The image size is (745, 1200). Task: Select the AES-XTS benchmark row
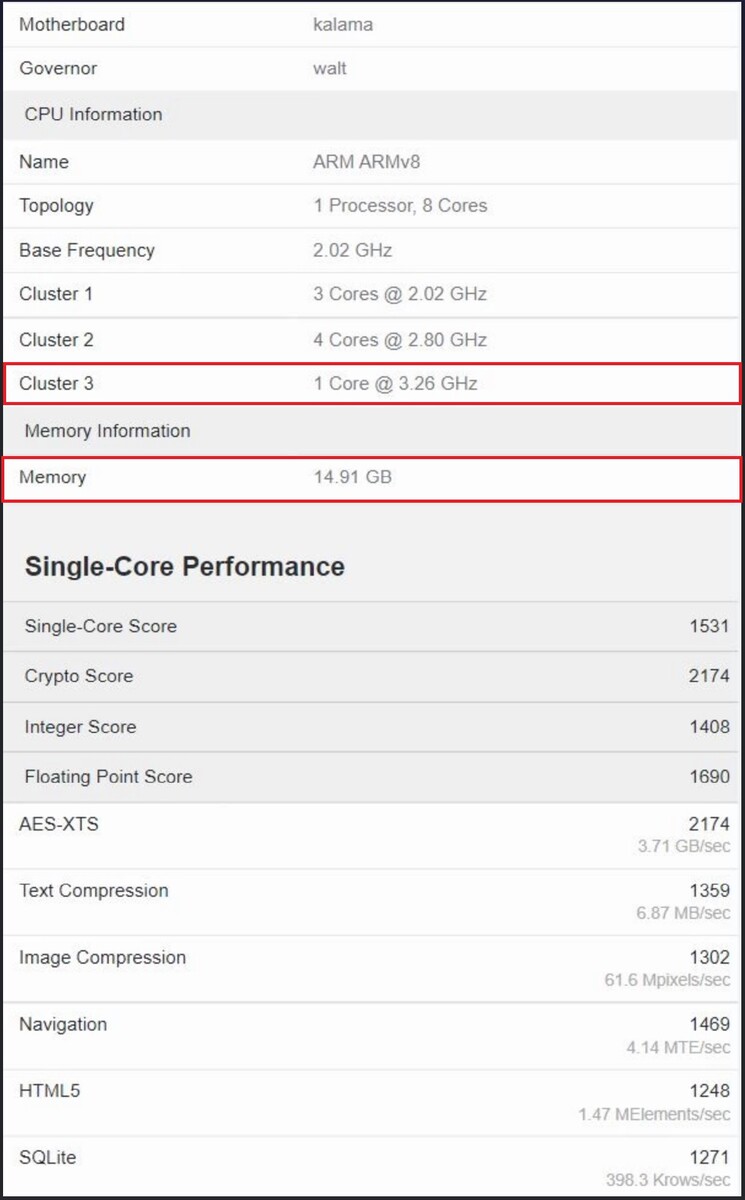[x=370, y=834]
